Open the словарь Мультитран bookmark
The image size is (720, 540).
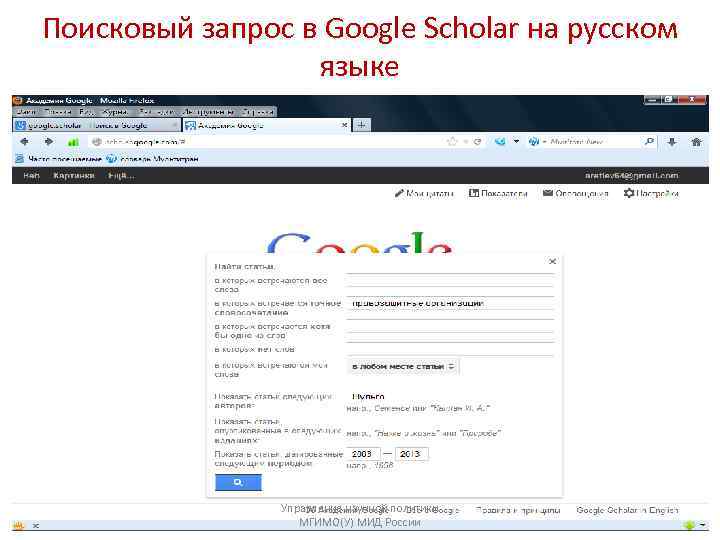coord(152,159)
